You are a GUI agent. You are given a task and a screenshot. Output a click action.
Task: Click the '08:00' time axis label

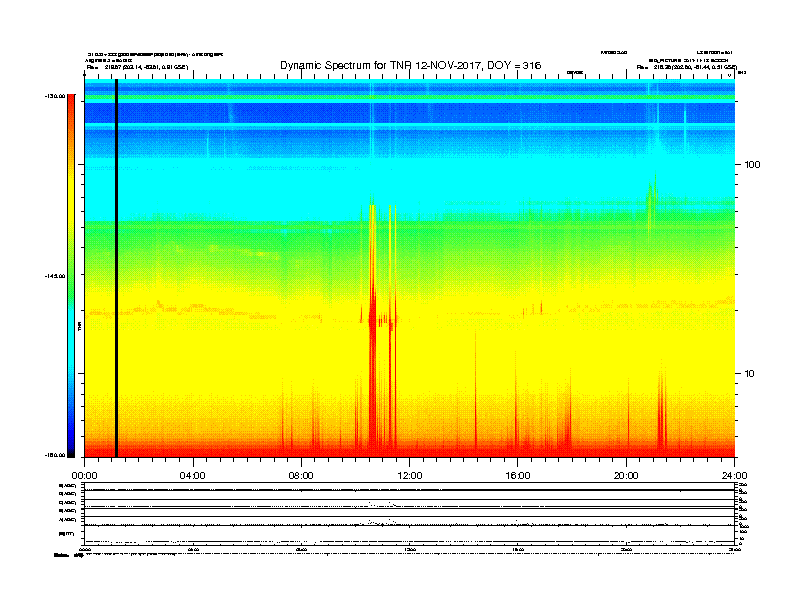(301, 476)
